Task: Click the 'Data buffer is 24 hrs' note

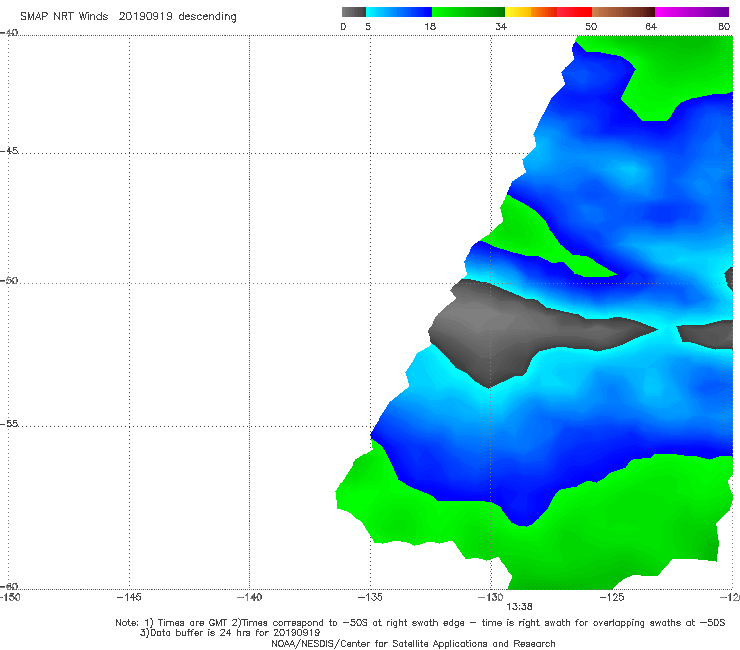Action: pyautogui.click(x=230, y=633)
